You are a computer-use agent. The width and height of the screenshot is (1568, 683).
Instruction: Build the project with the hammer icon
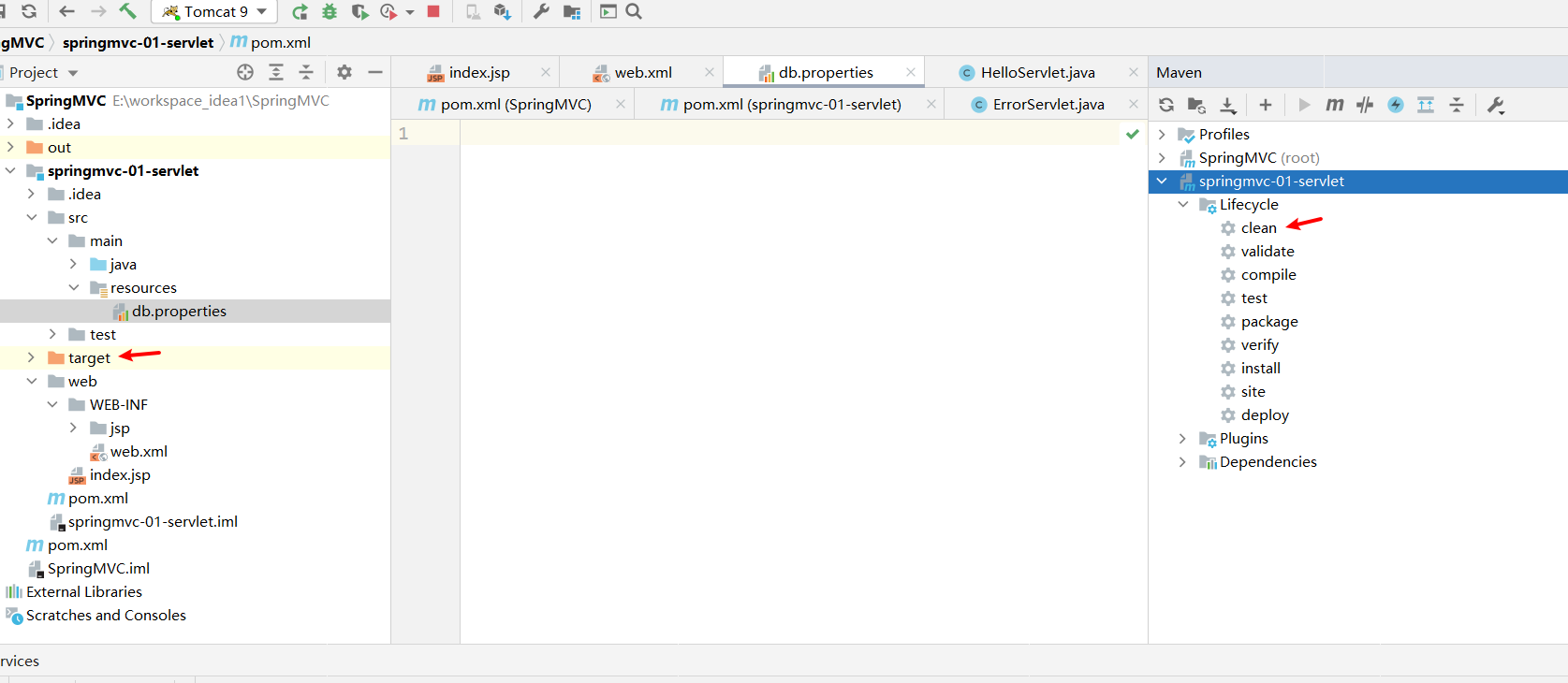pos(128,11)
